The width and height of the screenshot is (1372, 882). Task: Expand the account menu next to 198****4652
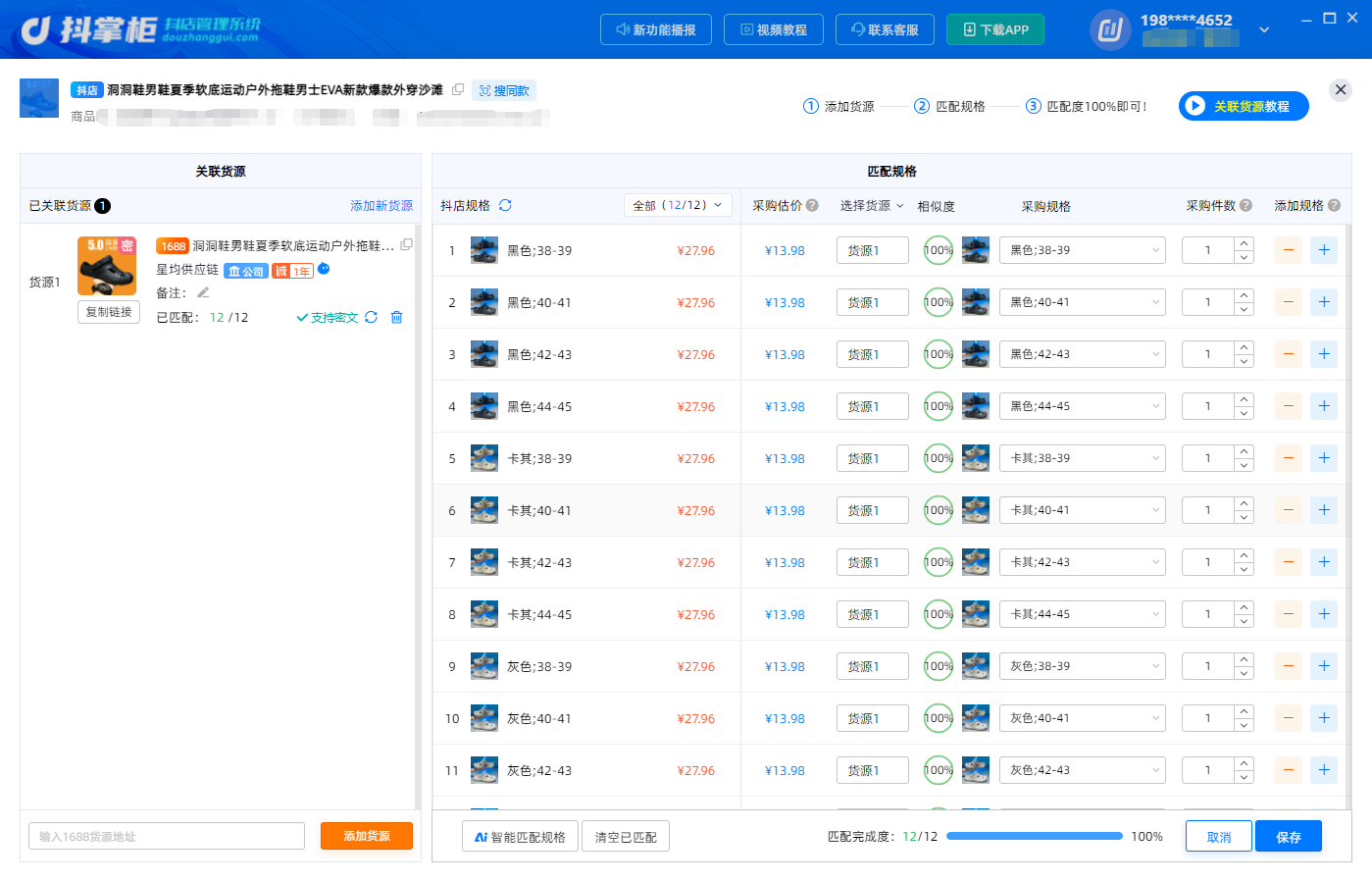coord(1264,29)
